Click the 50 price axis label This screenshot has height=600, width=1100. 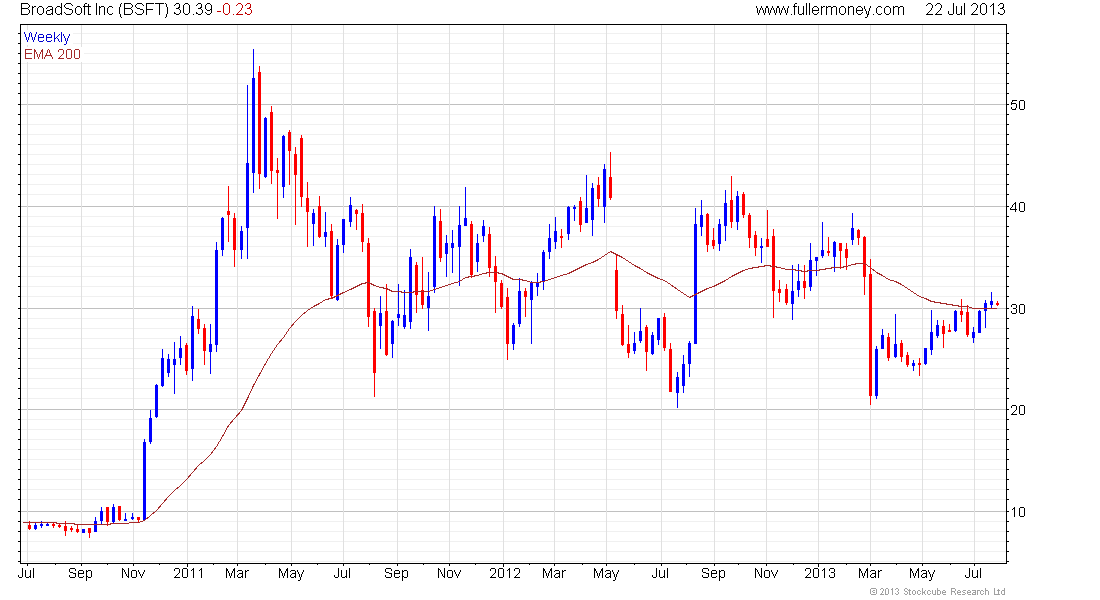pyautogui.click(x=1017, y=105)
